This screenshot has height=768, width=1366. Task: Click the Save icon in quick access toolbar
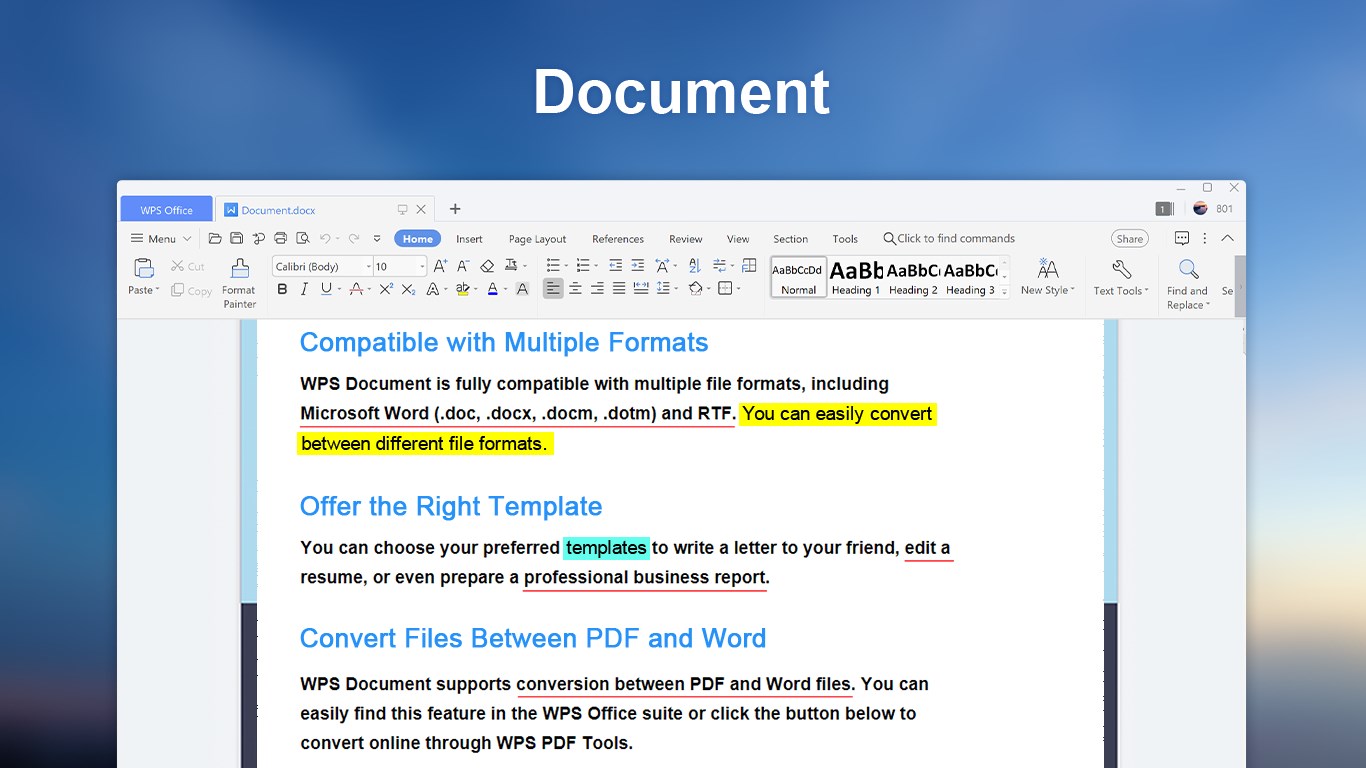pos(237,238)
